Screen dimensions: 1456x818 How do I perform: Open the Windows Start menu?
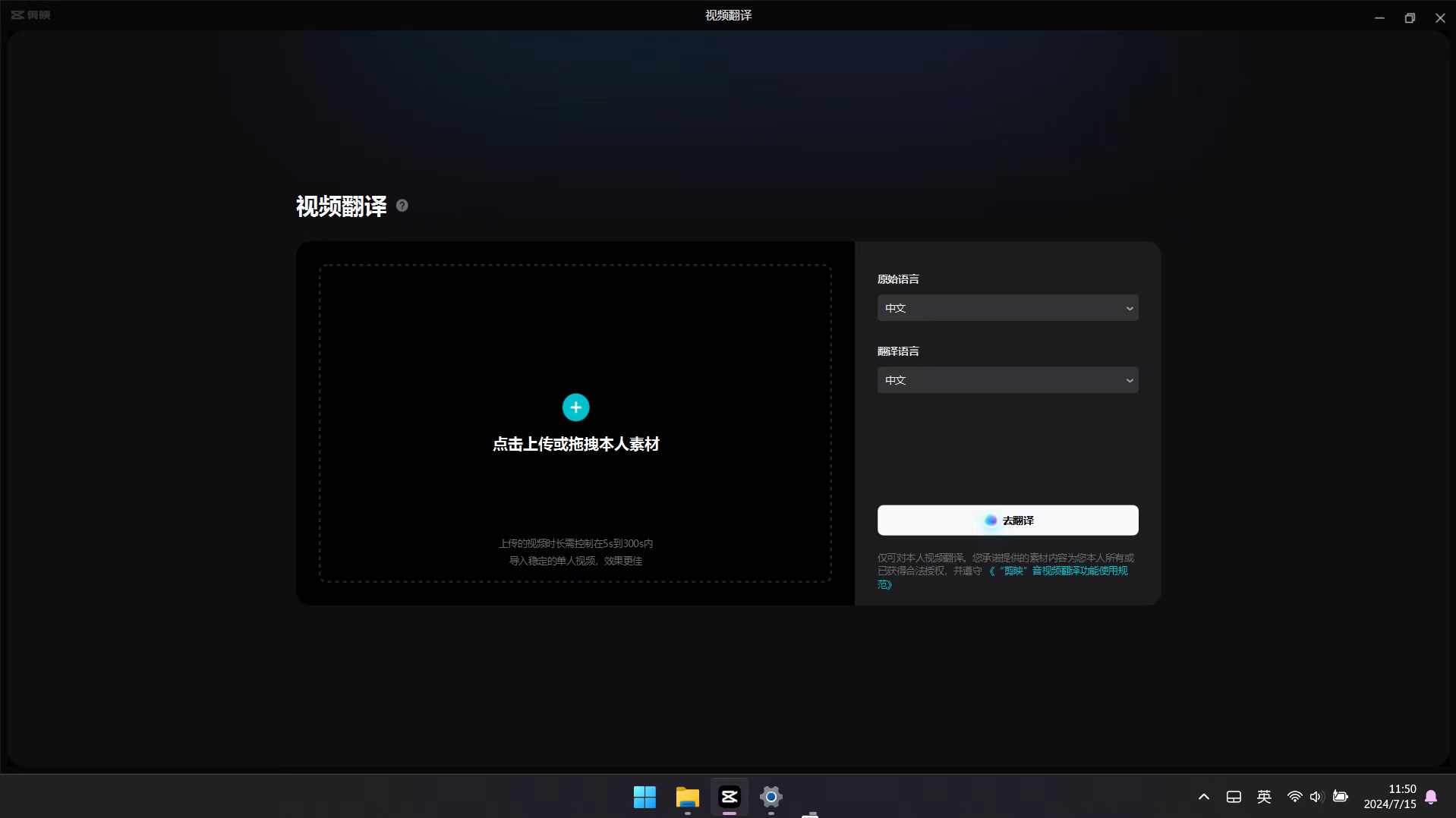pyautogui.click(x=644, y=797)
